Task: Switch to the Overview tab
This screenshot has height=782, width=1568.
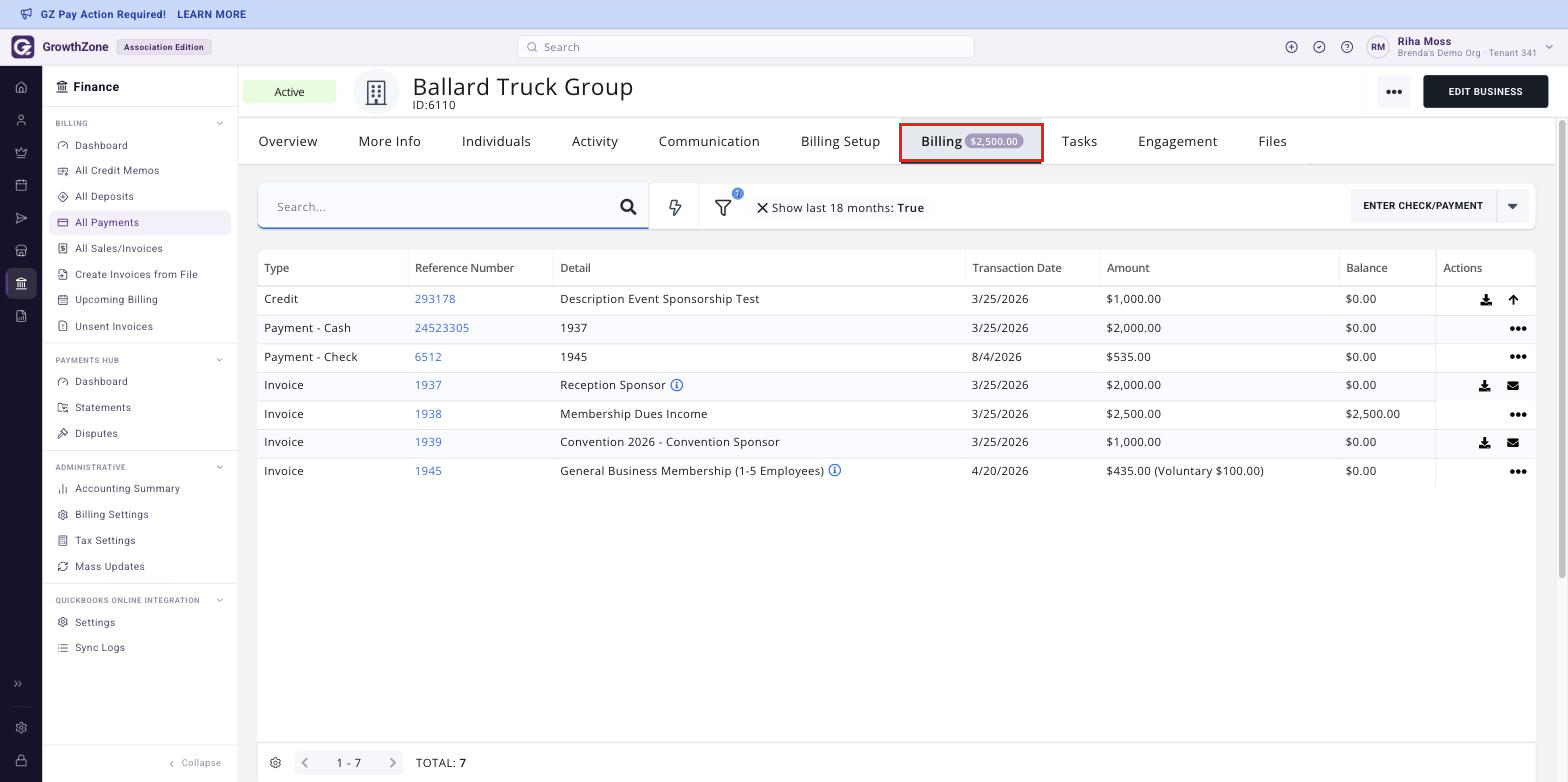Action: (288, 142)
